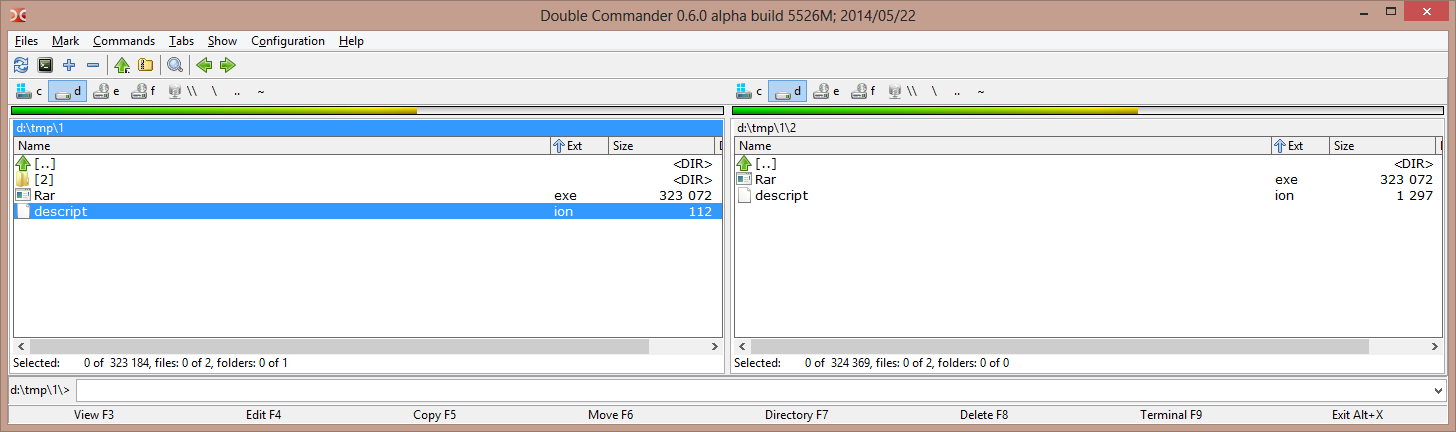Click the green forward arrow icon
Image resolution: width=1456 pixels, height=432 pixels.
point(228,65)
